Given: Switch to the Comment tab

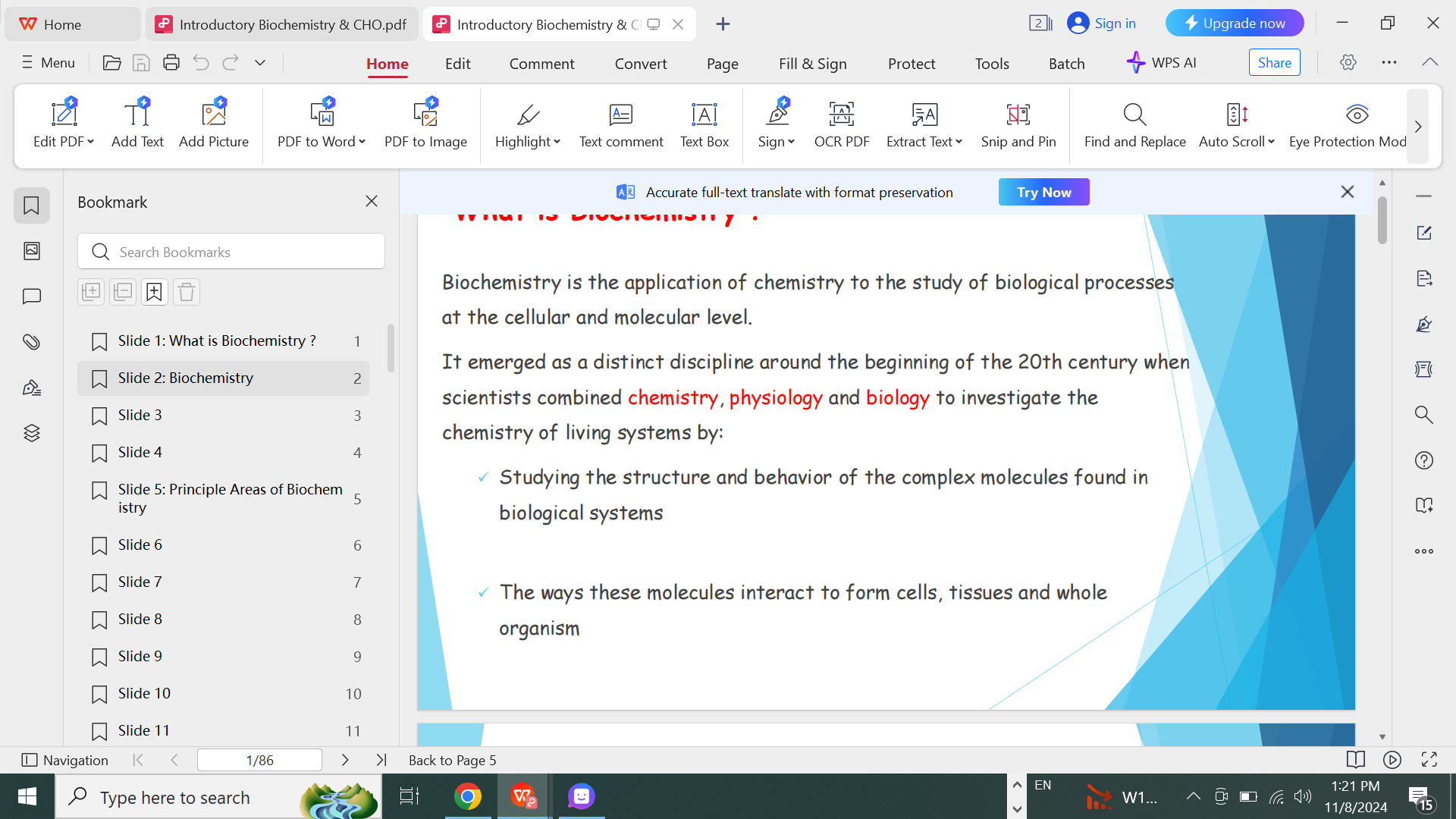Looking at the screenshot, I should [x=541, y=64].
